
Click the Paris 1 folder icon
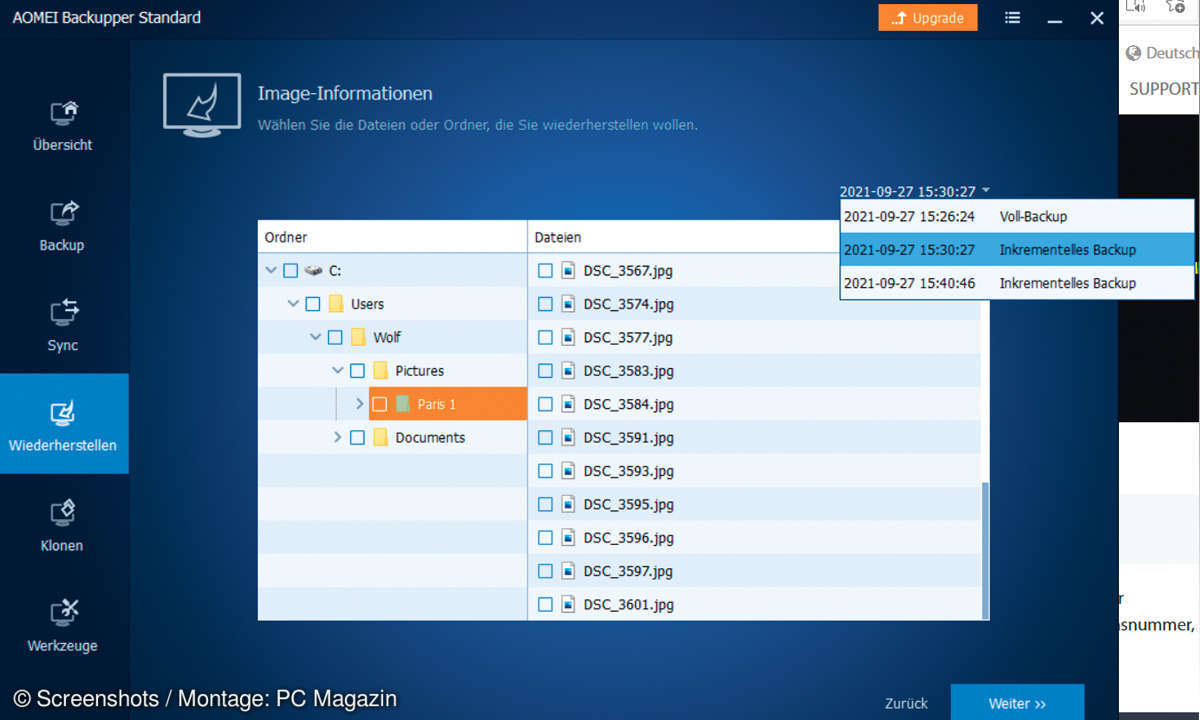click(x=403, y=404)
